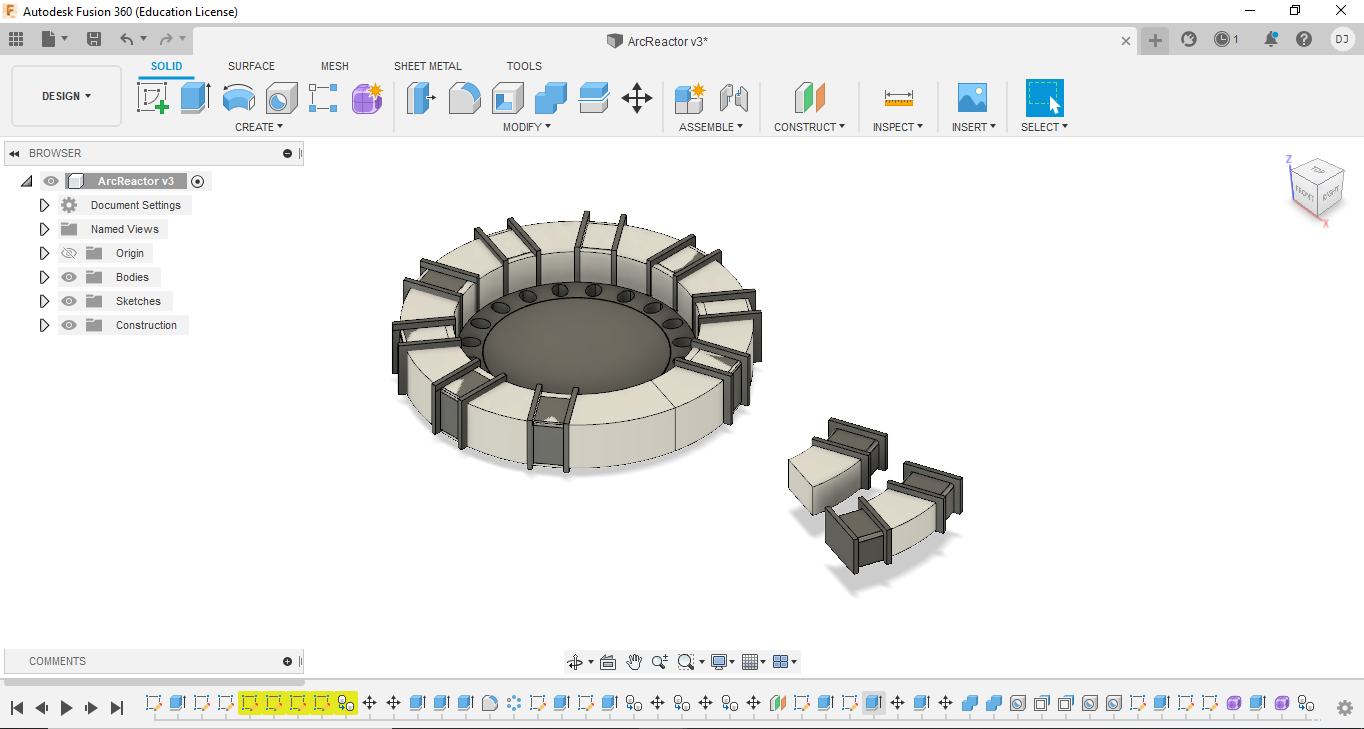Open the Measure tool
The image size is (1364, 729).
pyautogui.click(x=899, y=98)
